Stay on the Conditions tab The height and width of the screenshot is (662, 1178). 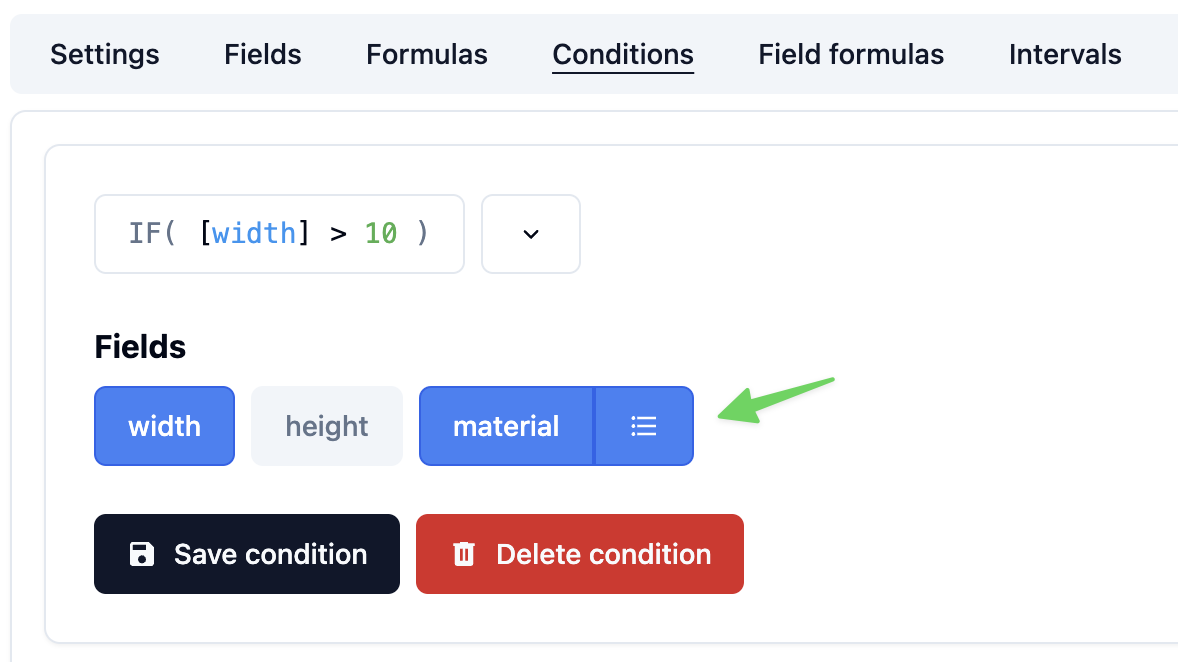[622, 55]
